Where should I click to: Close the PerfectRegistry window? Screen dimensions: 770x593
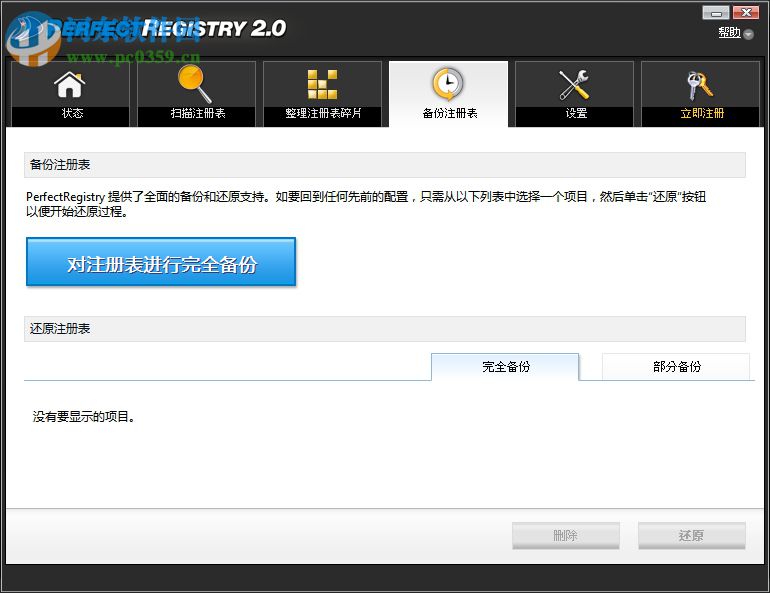tap(746, 13)
